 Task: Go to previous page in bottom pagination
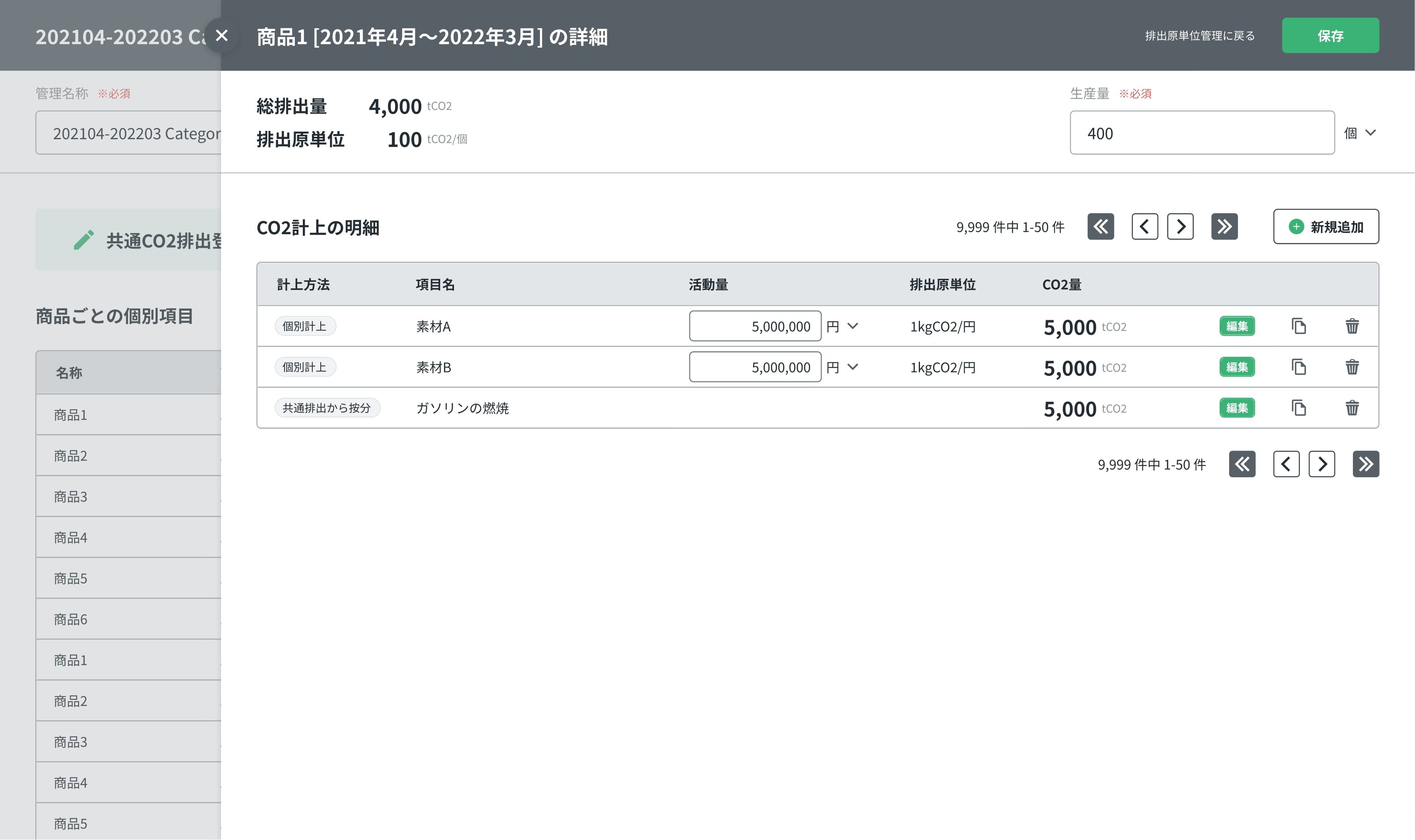(x=1286, y=464)
